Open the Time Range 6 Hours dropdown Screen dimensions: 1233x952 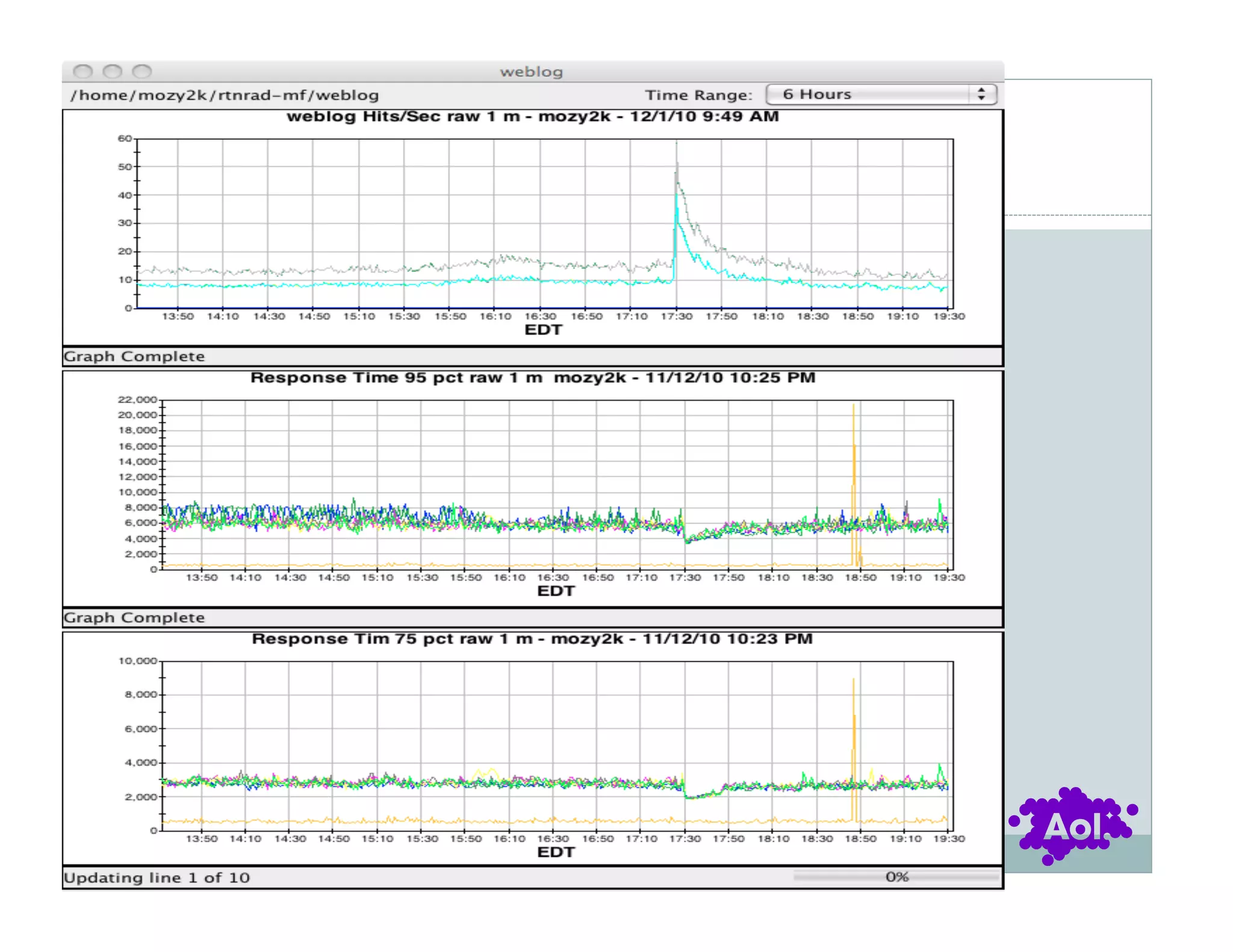pyautogui.click(x=881, y=94)
